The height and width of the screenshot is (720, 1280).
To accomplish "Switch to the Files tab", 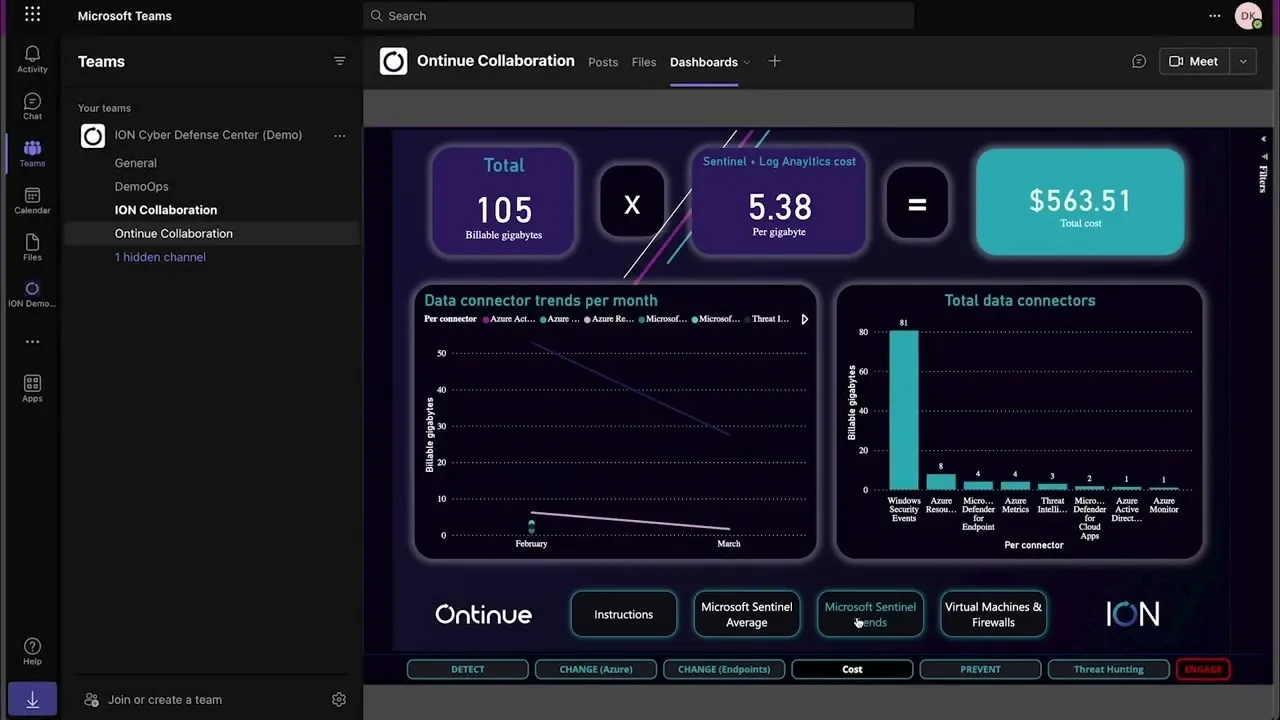I will coord(644,62).
